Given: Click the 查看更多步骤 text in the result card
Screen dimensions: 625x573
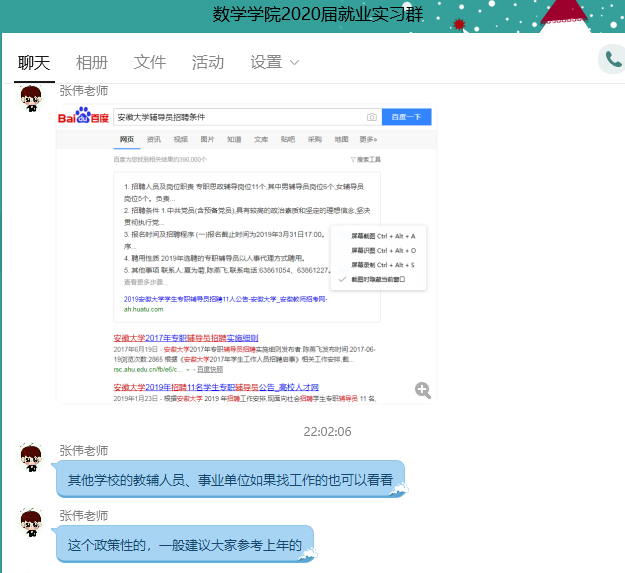Looking at the screenshot, I should (x=146, y=282).
